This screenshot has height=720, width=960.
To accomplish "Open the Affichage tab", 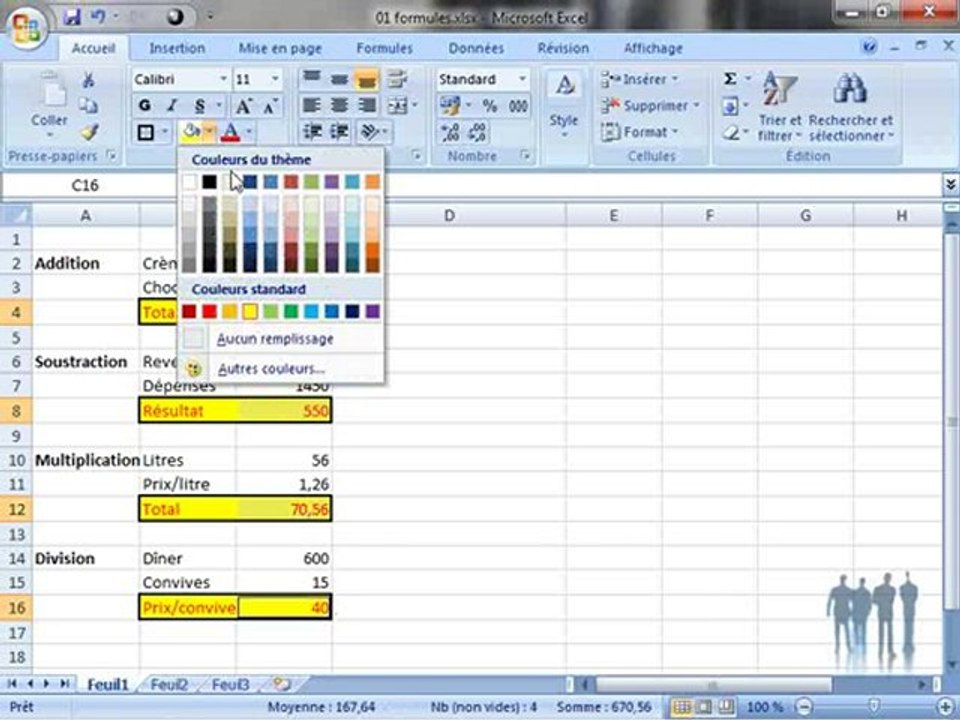I will point(653,48).
